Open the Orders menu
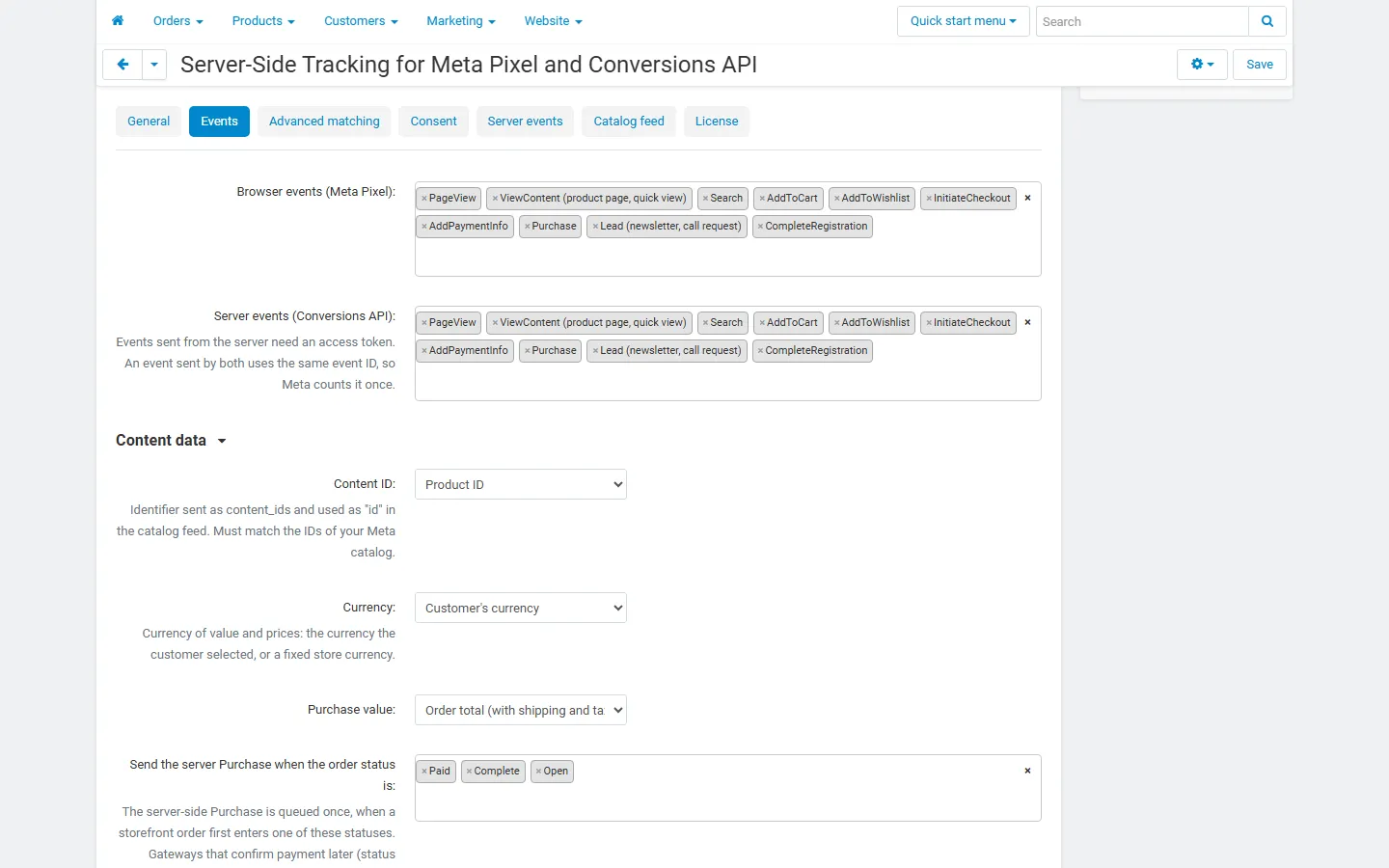The image size is (1389, 868). click(178, 21)
